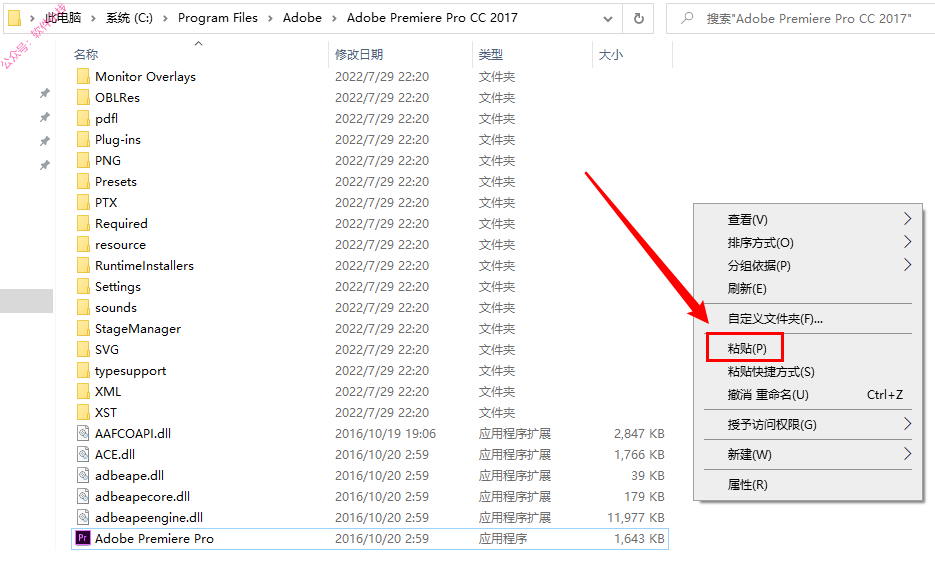Click the Required folder icon

(83, 223)
